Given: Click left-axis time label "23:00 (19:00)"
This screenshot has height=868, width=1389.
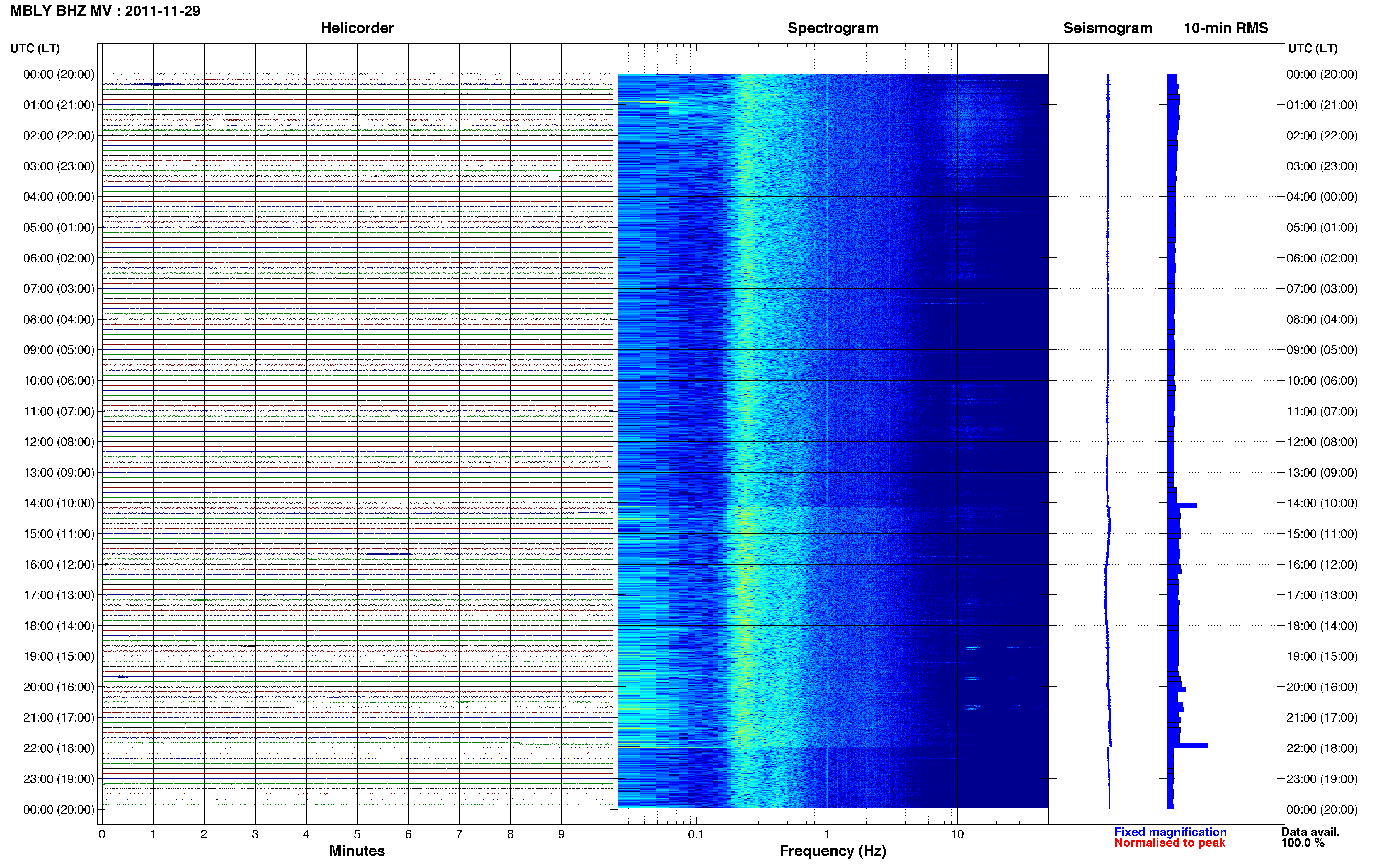Looking at the screenshot, I should tap(59, 779).
